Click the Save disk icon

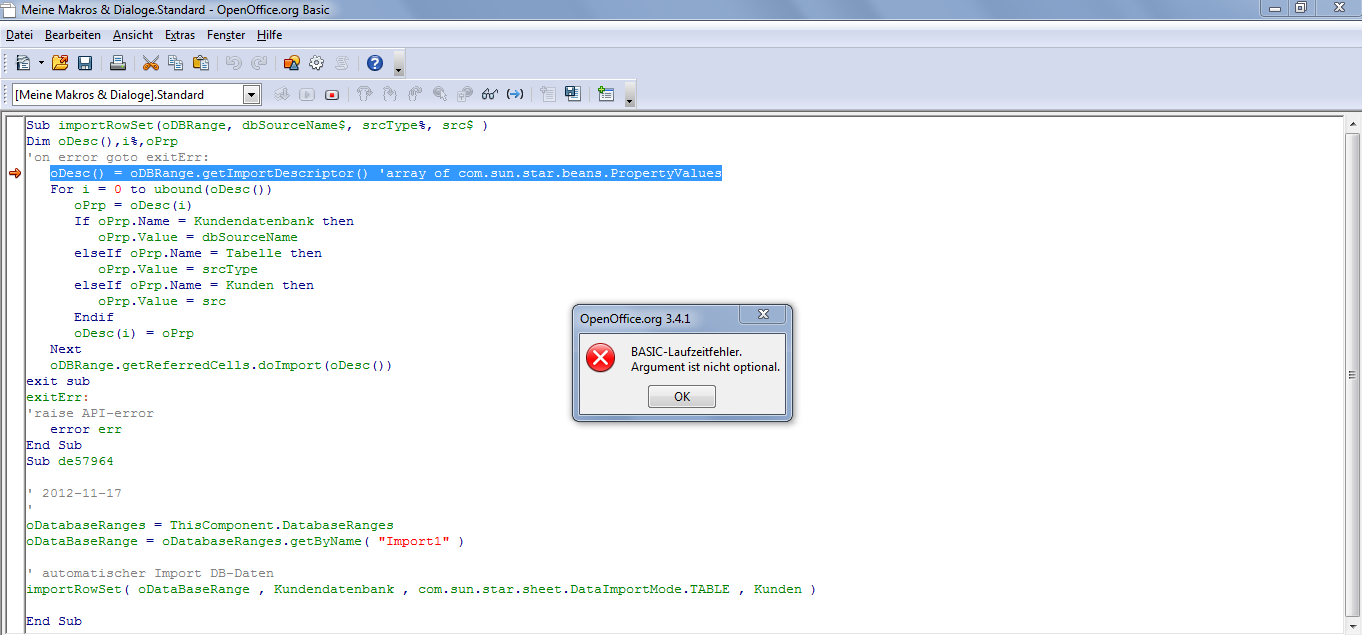pyautogui.click(x=85, y=63)
